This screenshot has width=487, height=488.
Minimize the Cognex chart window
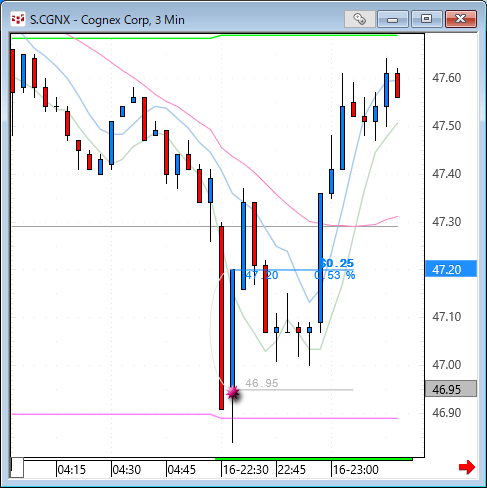(393, 19)
